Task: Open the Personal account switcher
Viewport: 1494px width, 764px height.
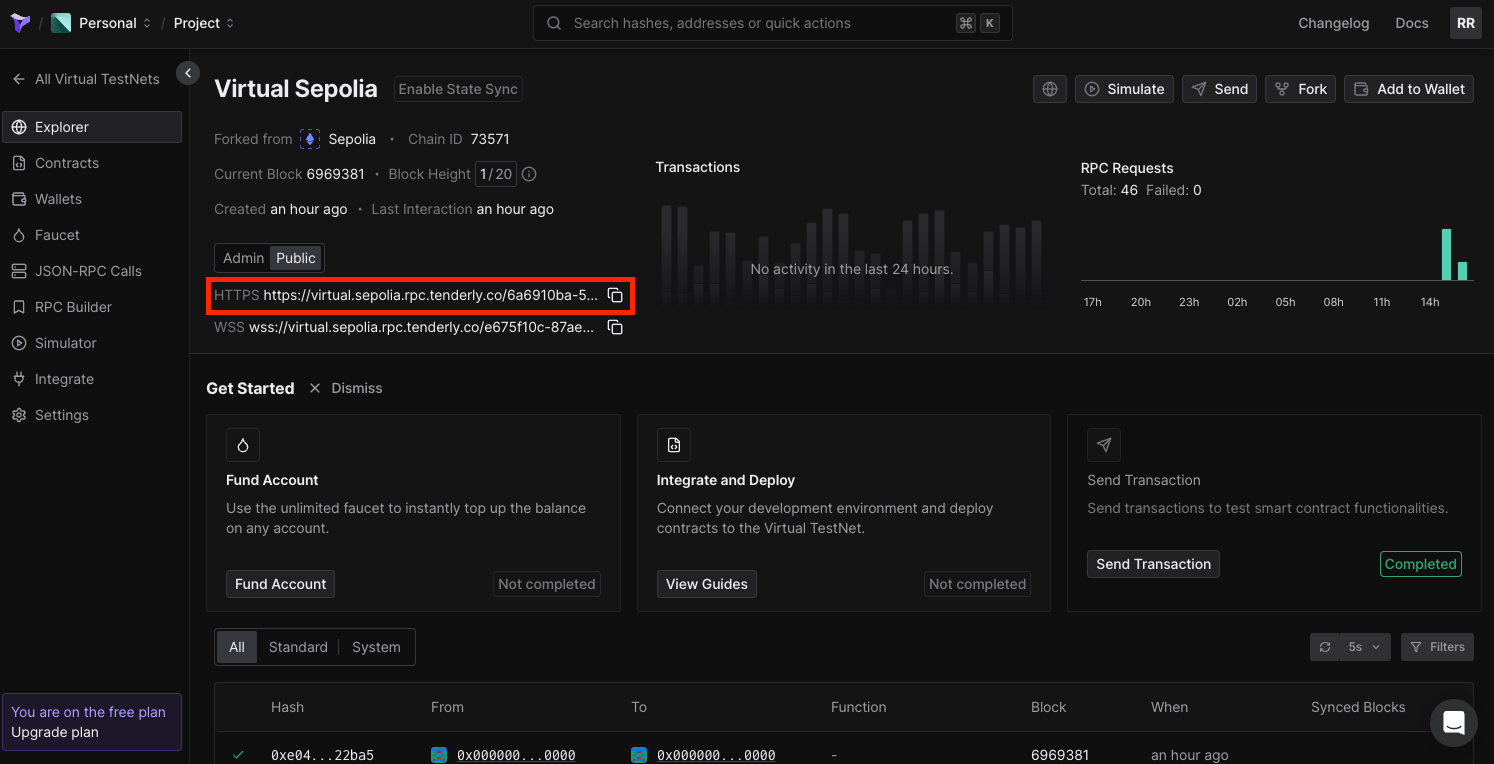Action: point(102,23)
